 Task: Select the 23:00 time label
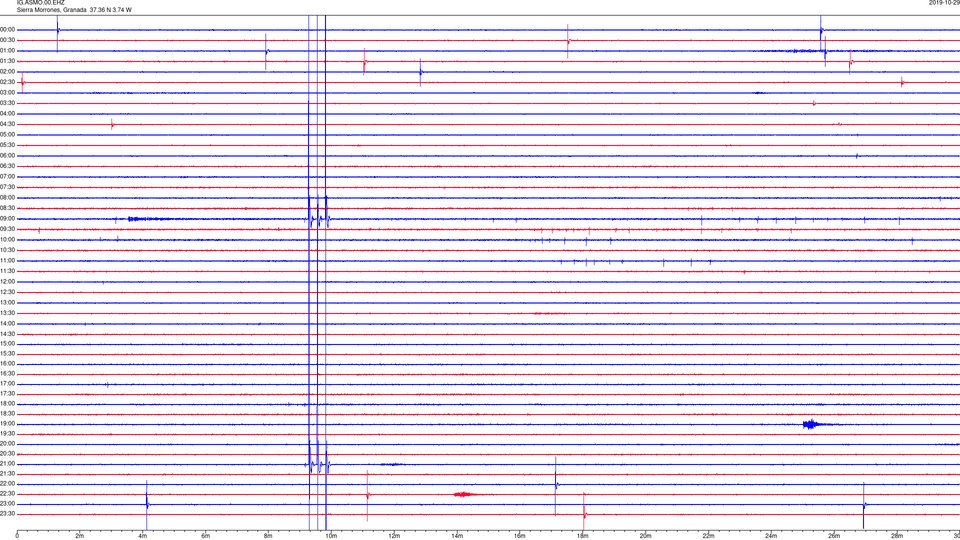click(8, 504)
